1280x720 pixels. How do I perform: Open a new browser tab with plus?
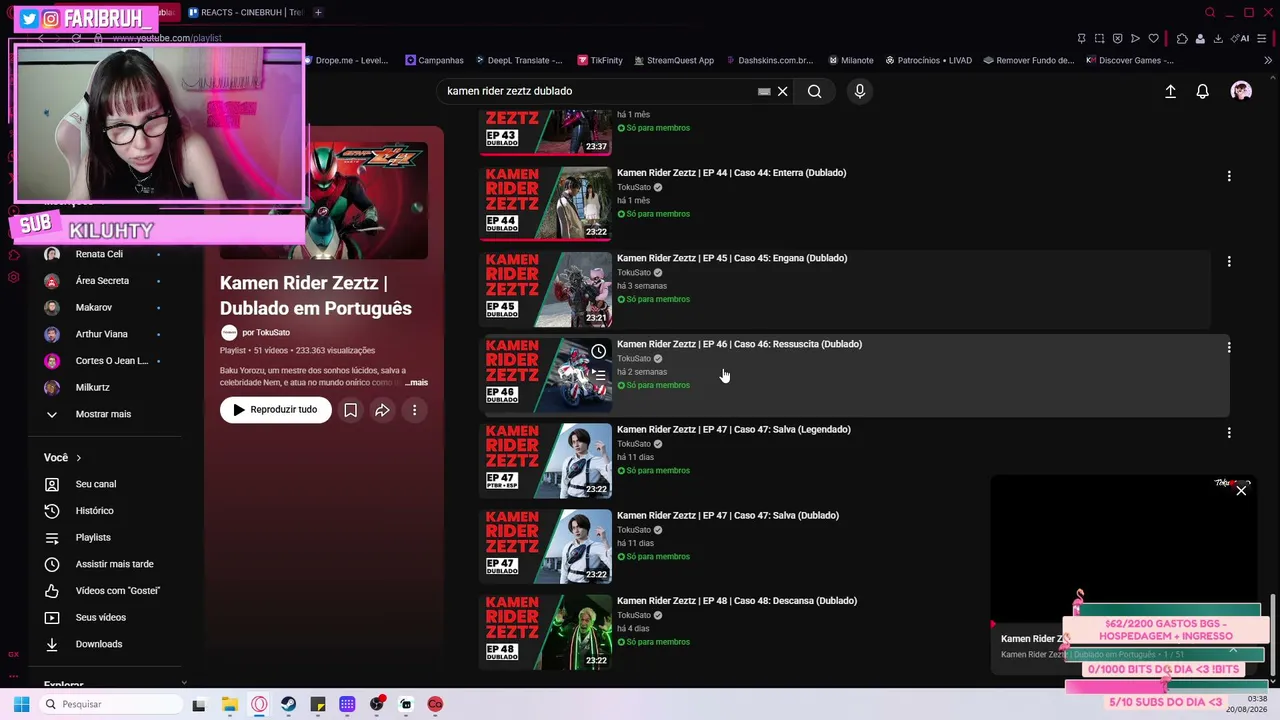318,12
